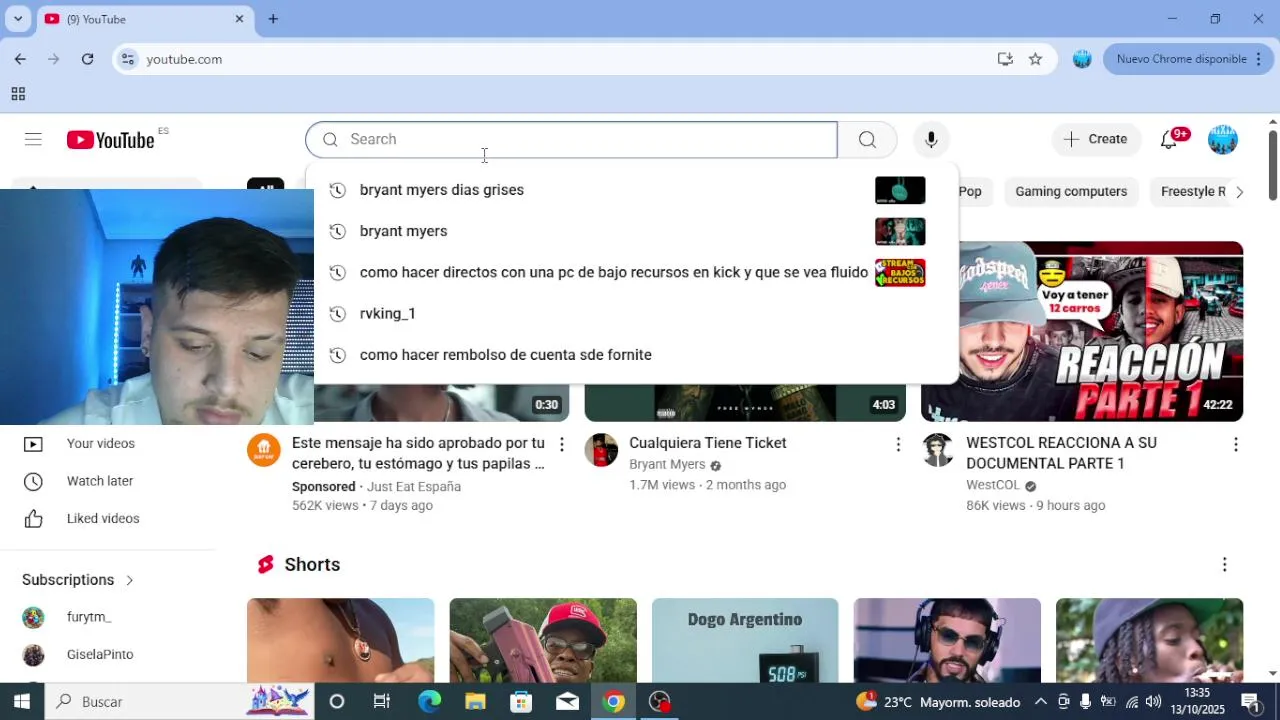The height and width of the screenshot is (720, 1280).
Task: Click Just Eat advertiser avatar
Action: (264, 450)
